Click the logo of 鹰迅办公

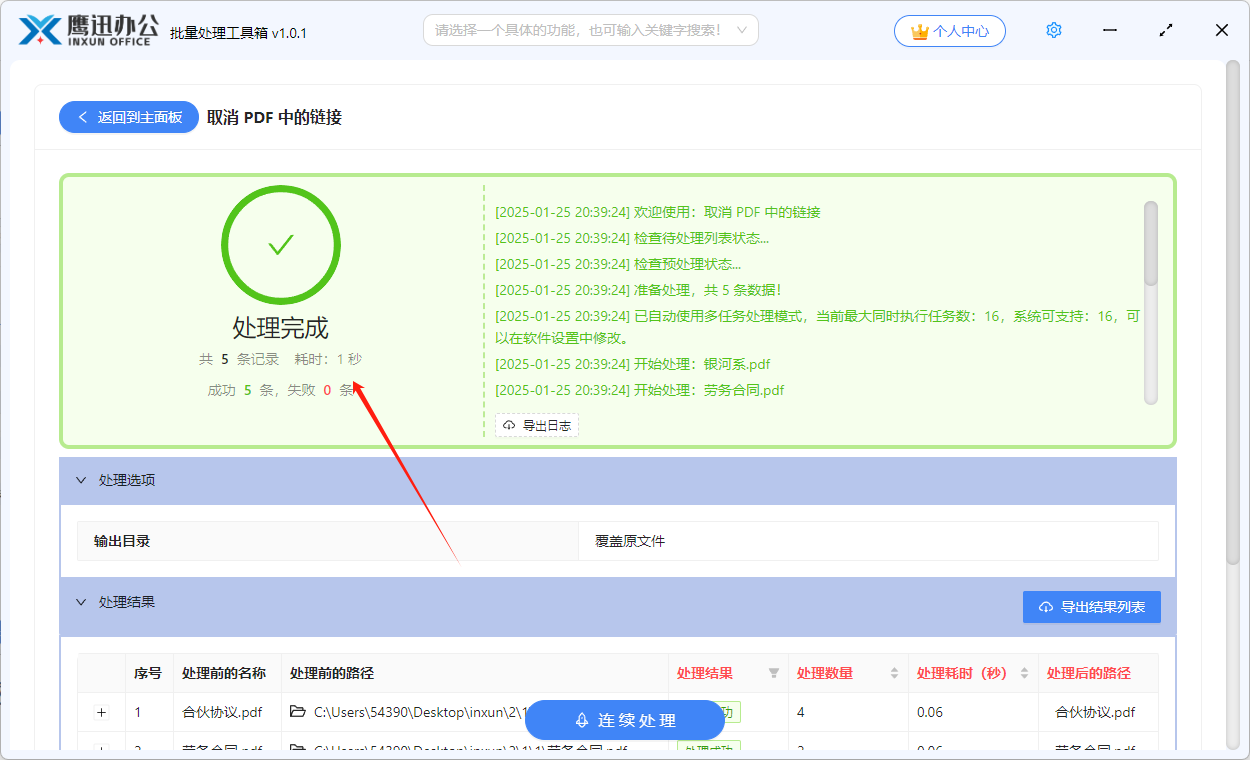coord(38,30)
